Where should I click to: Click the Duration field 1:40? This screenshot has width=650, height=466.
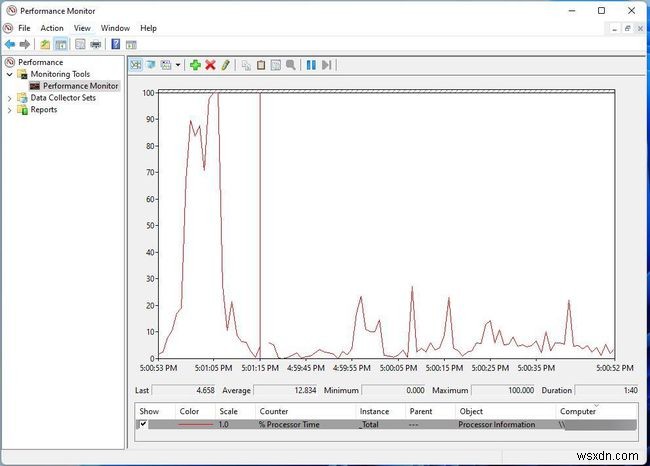tap(607, 390)
